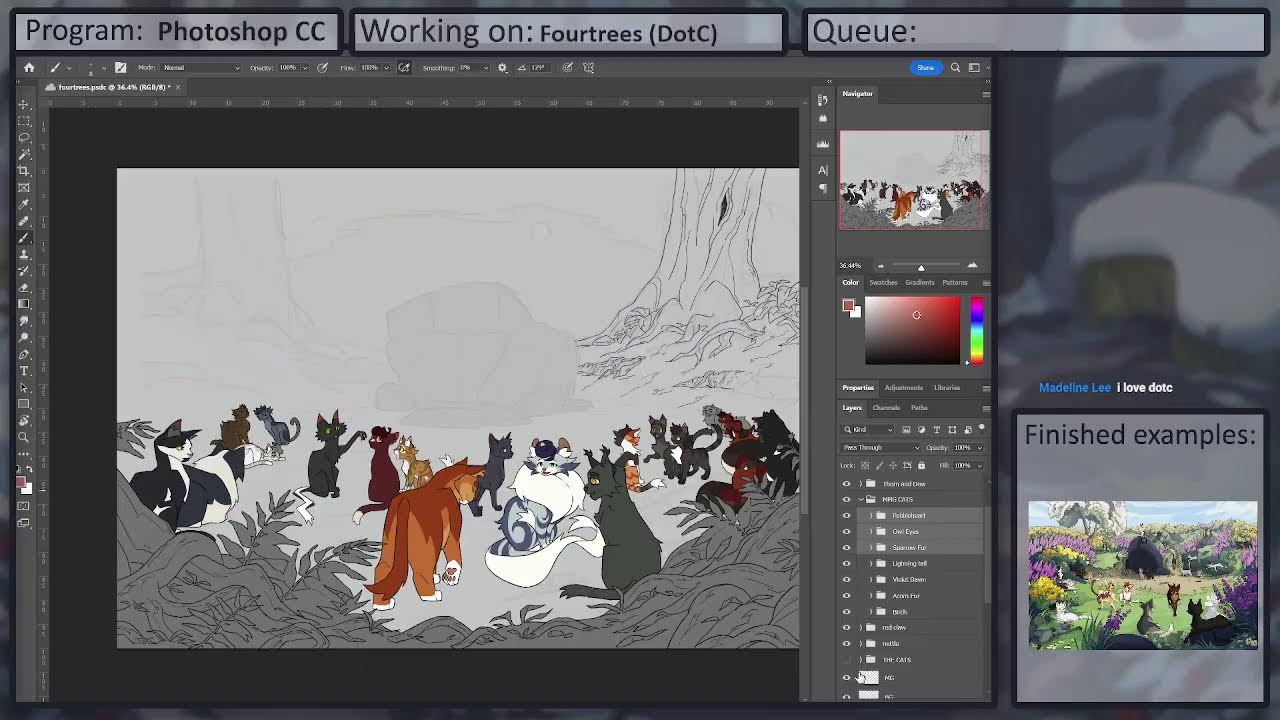Screen dimensions: 1280x720
Task: Collapse the MMG CATS group
Action: [861, 499]
